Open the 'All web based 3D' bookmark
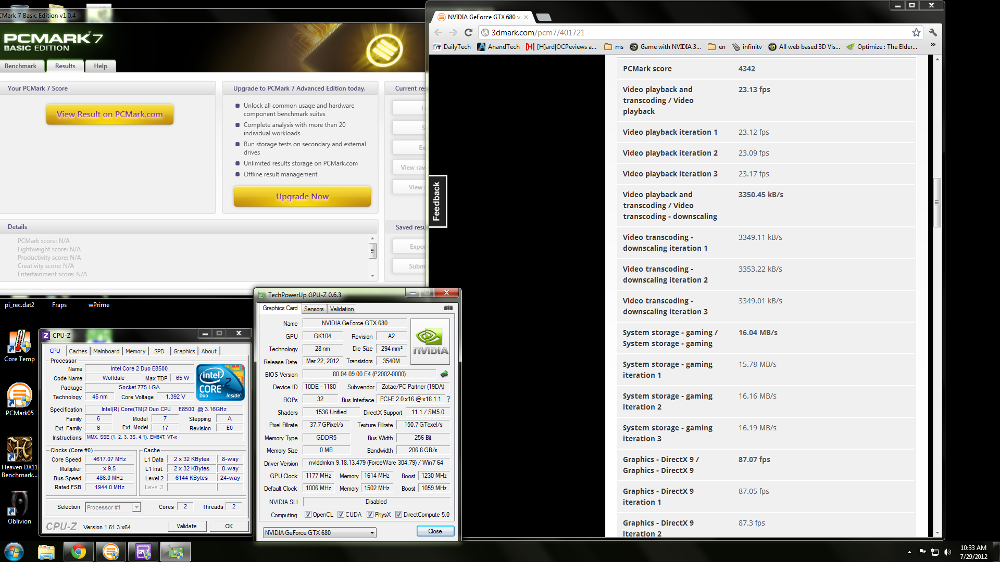Screen dimensions: 1000x562 tap(804, 47)
